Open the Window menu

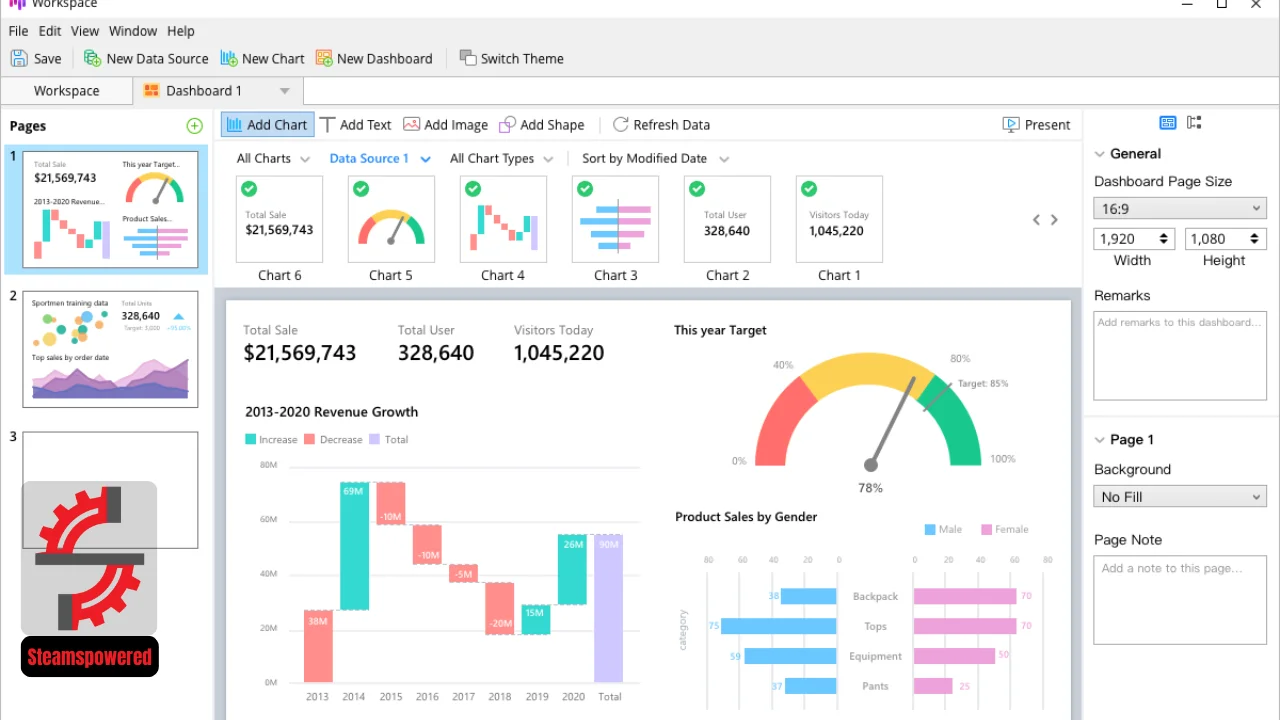pyautogui.click(x=133, y=31)
